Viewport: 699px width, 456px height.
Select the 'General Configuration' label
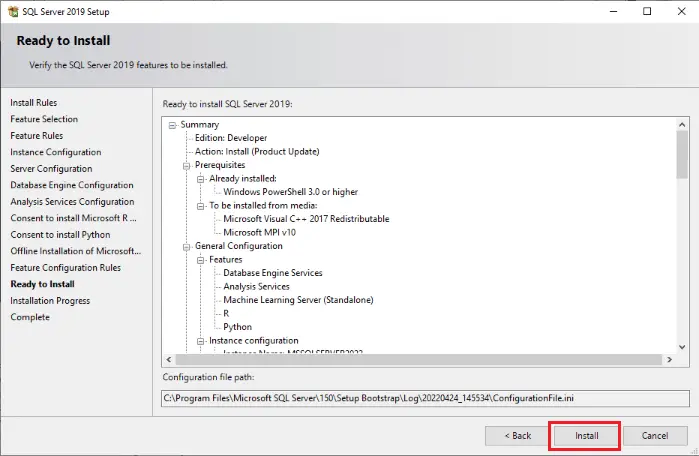click(x=238, y=246)
